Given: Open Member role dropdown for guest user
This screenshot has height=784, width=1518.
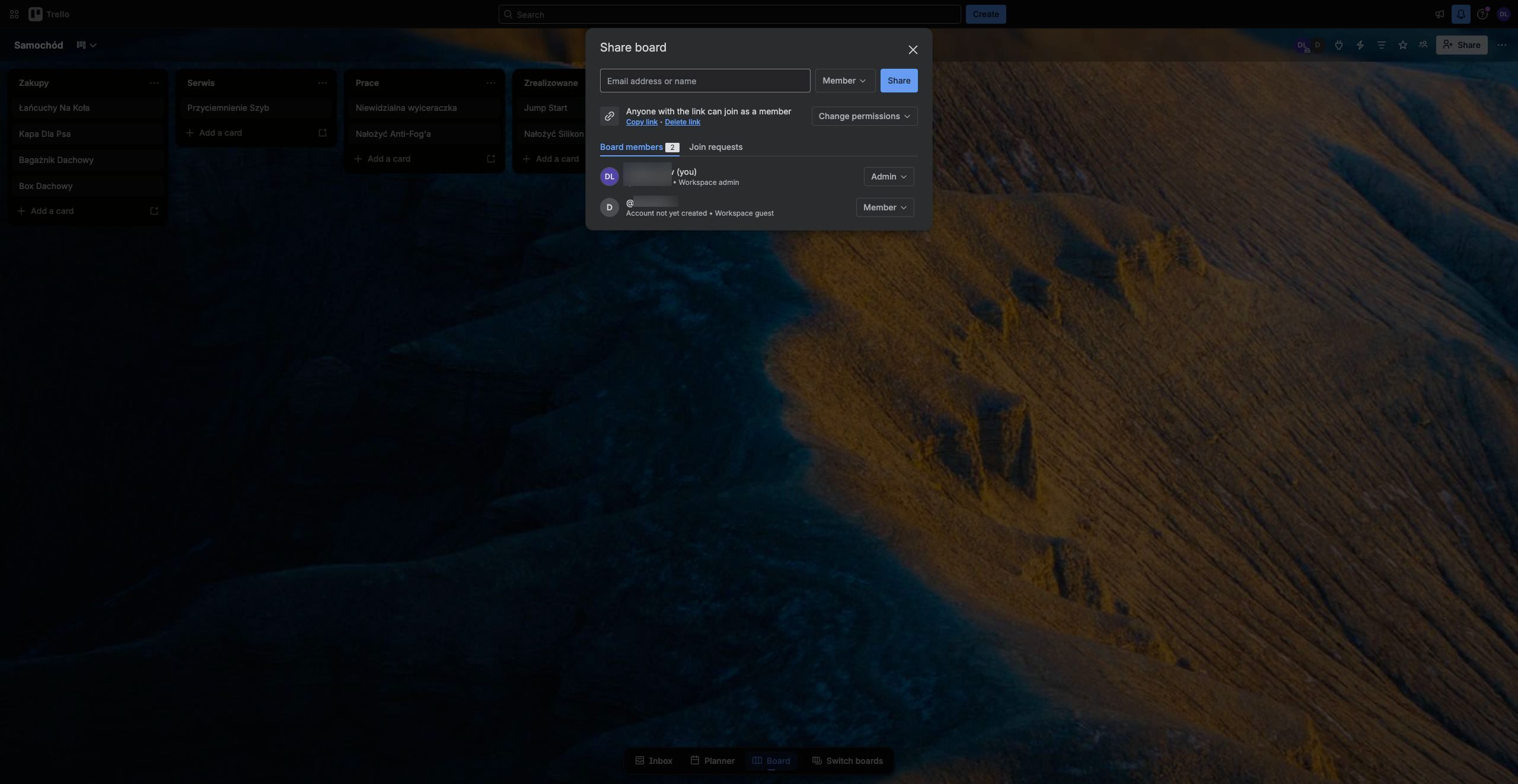Looking at the screenshot, I should (885, 207).
